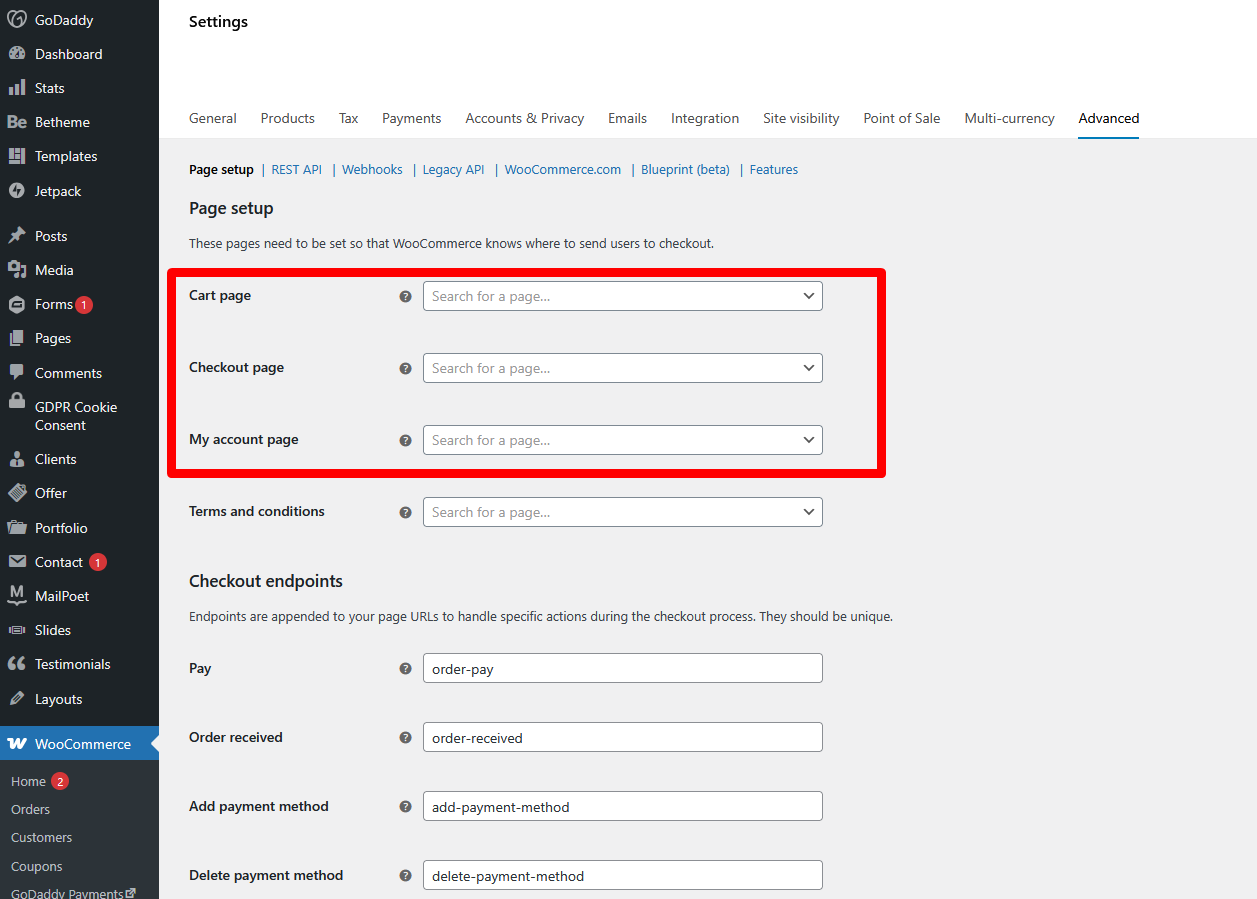
Task: Click the Stats bar chart icon
Action: [17, 88]
